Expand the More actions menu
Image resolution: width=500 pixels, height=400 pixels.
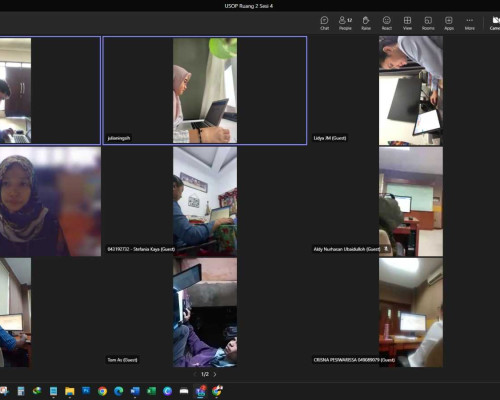pyautogui.click(x=470, y=23)
